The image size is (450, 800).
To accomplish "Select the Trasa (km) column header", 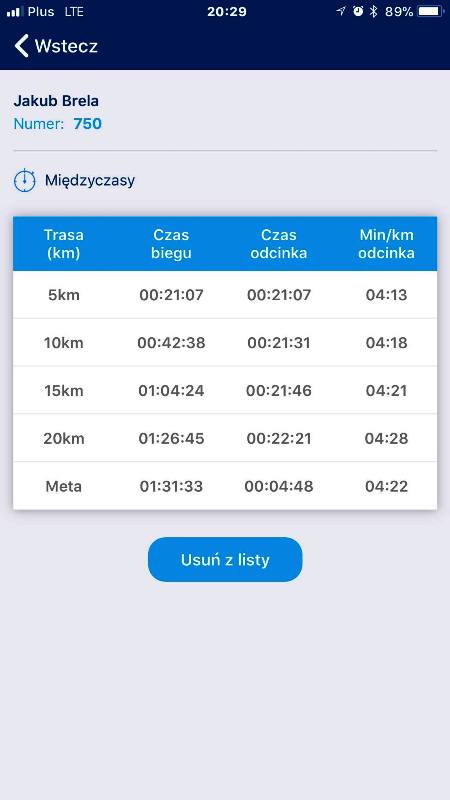I will click(64, 244).
